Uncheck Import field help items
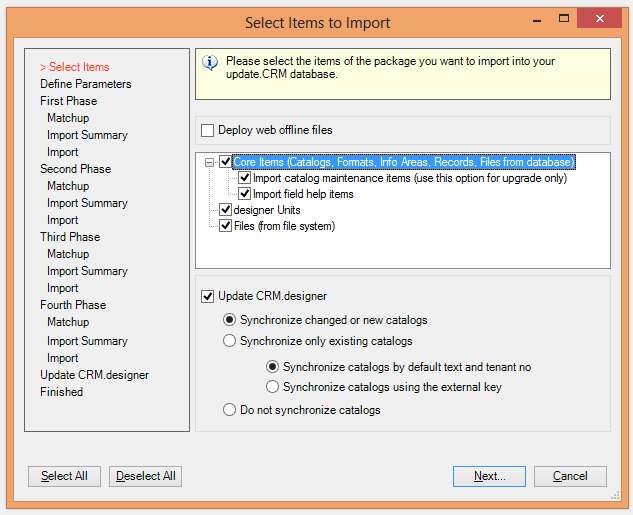633x515 pixels. point(245,194)
